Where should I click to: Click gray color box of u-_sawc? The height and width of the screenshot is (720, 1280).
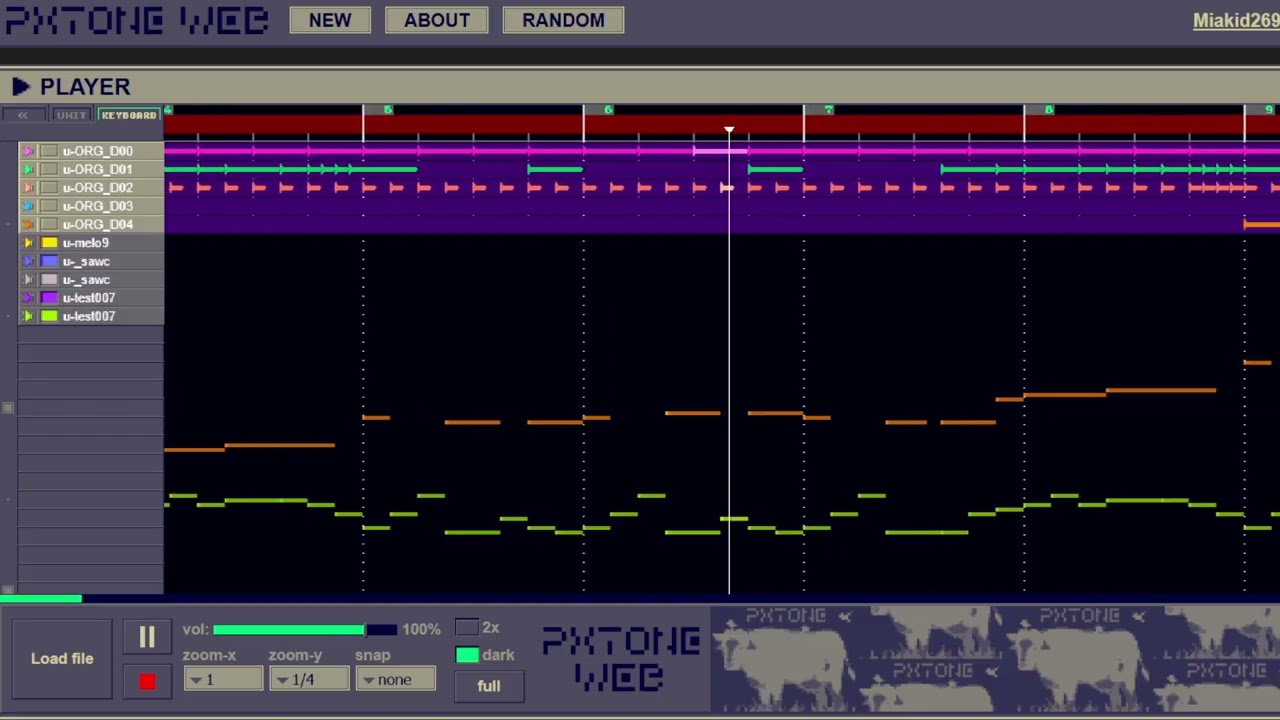coord(49,280)
